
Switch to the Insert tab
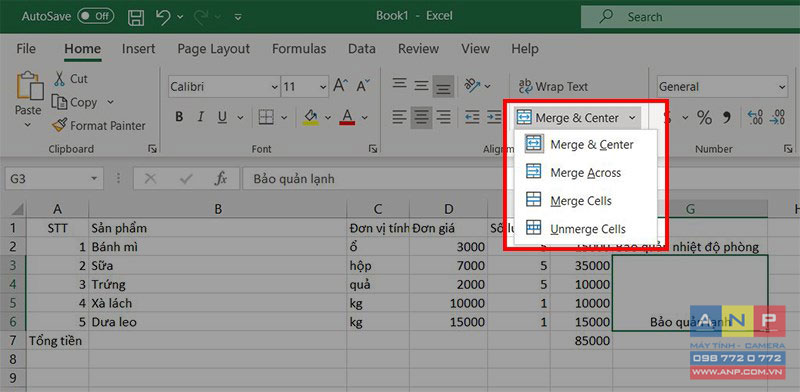tap(138, 49)
